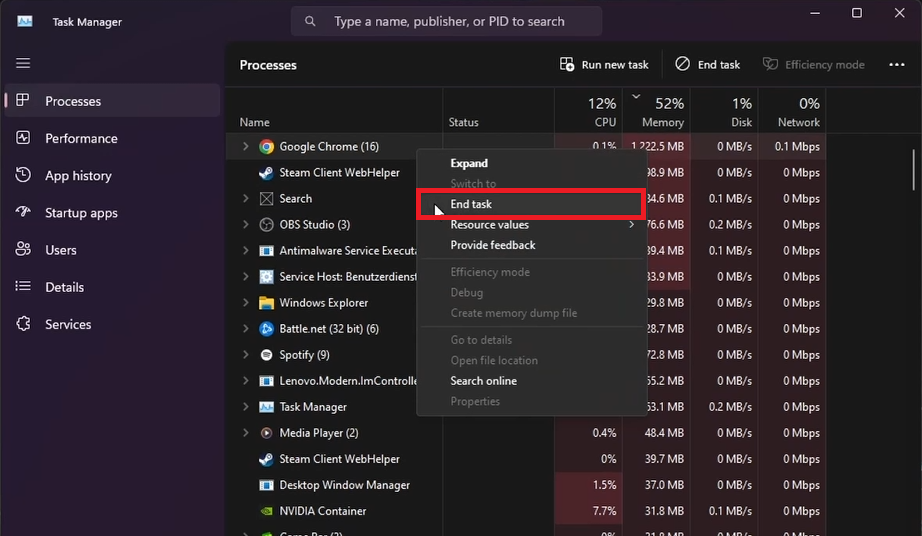Screen dimensions: 922x536
Task: Click the NVIDIA Container icon
Action: [x=266, y=511]
